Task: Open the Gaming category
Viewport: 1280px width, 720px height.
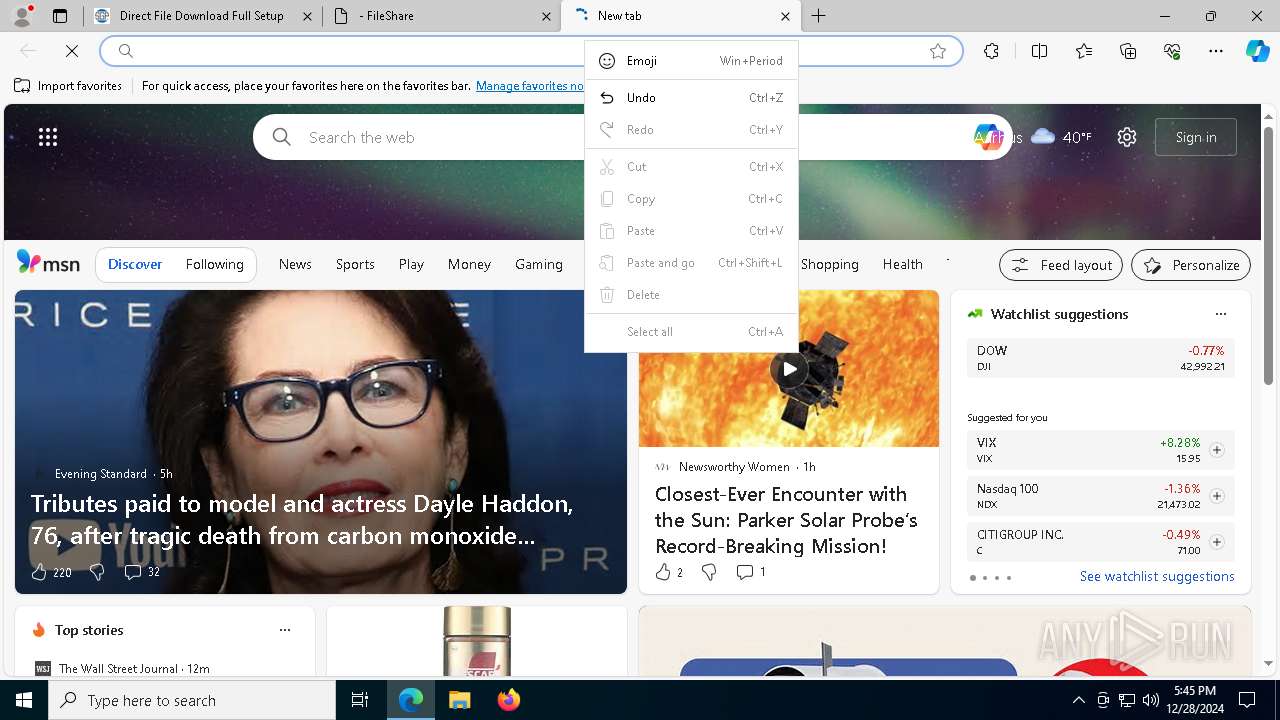Action: pos(539,264)
